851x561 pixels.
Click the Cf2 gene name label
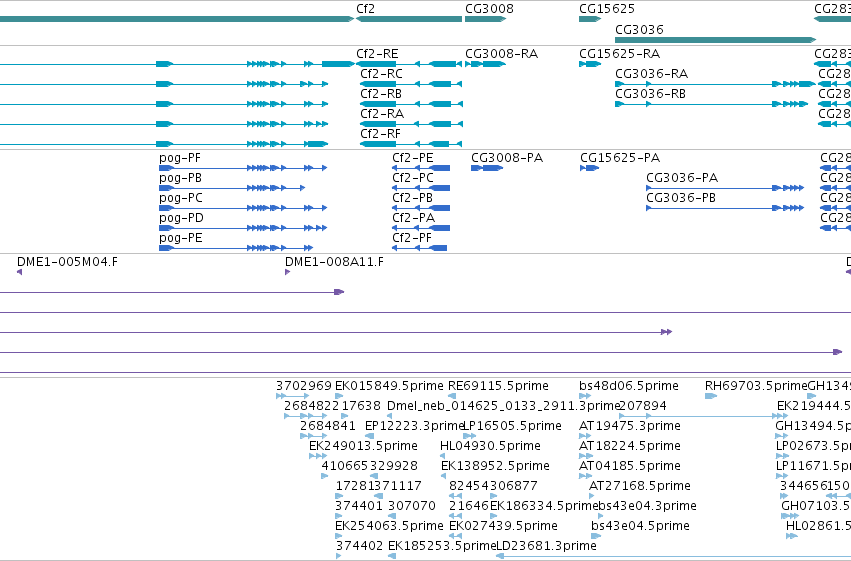(x=365, y=9)
